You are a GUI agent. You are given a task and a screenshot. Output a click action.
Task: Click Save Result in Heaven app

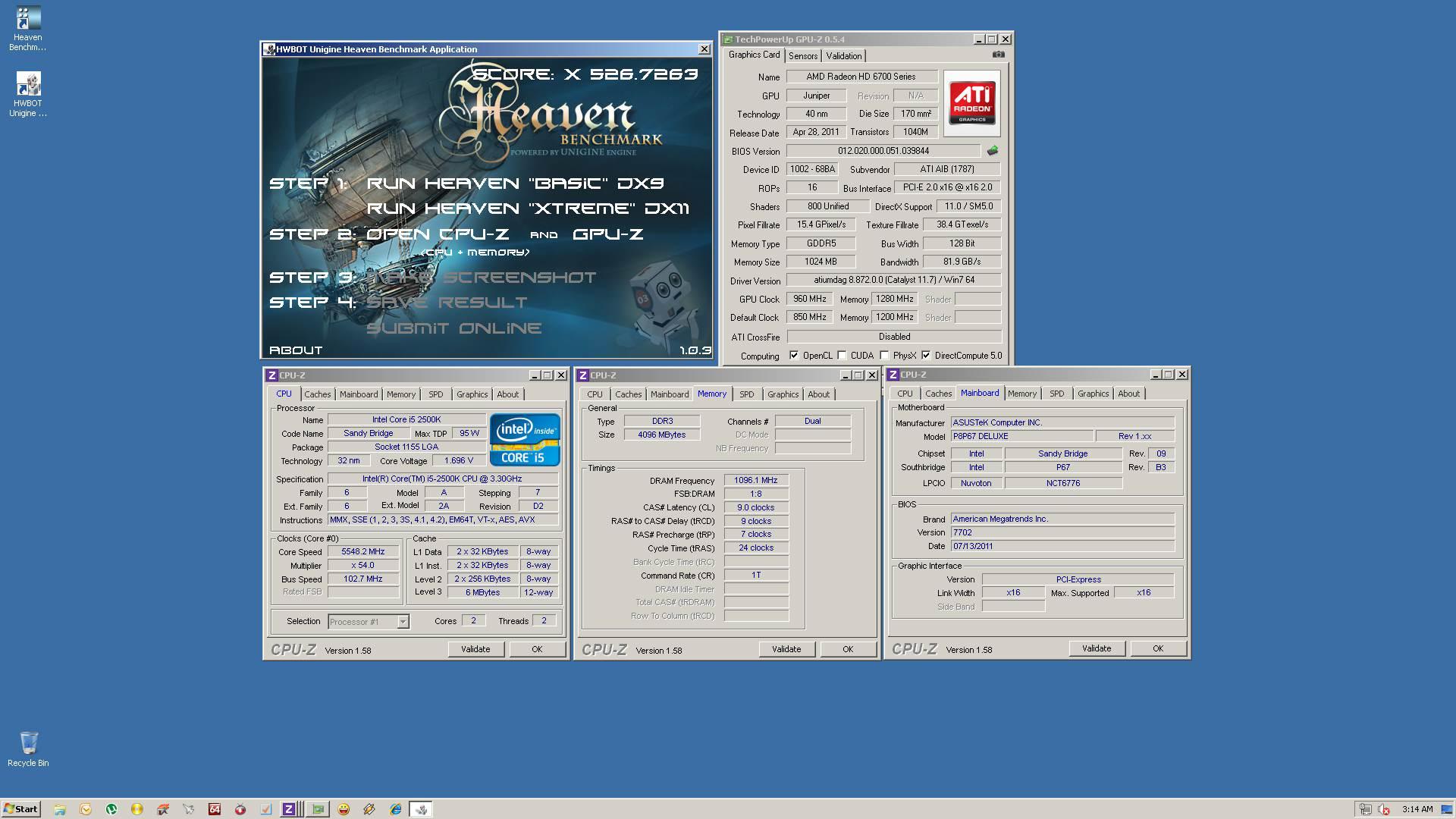coord(447,303)
